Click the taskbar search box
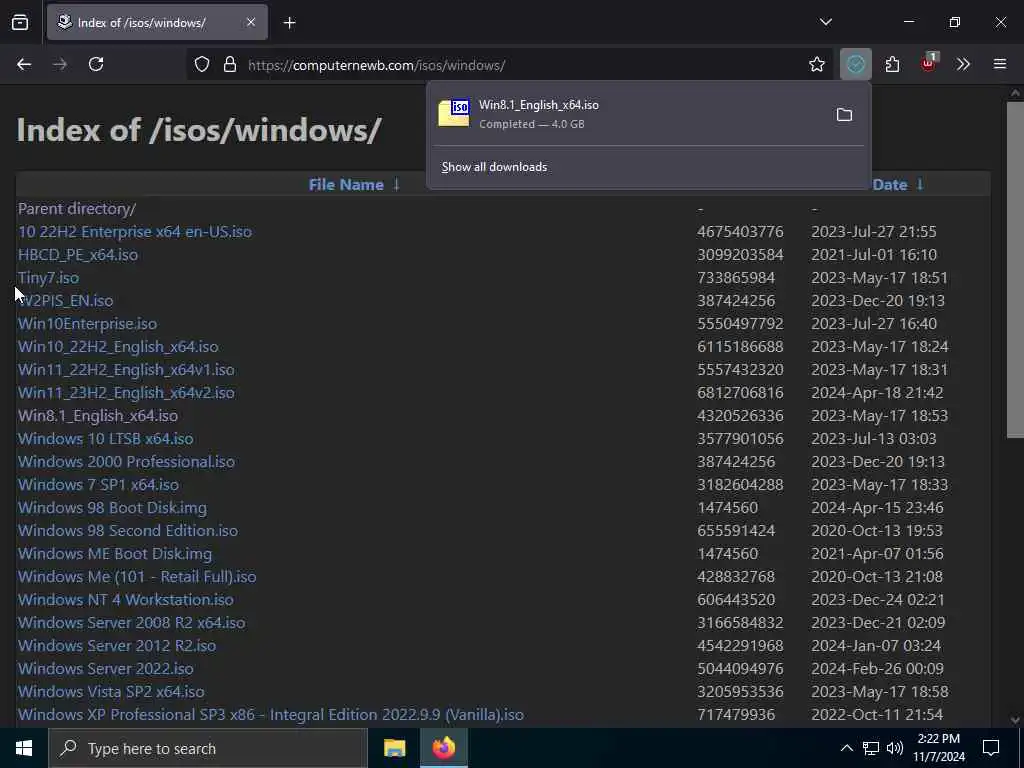Image resolution: width=1024 pixels, height=768 pixels. coord(208,748)
